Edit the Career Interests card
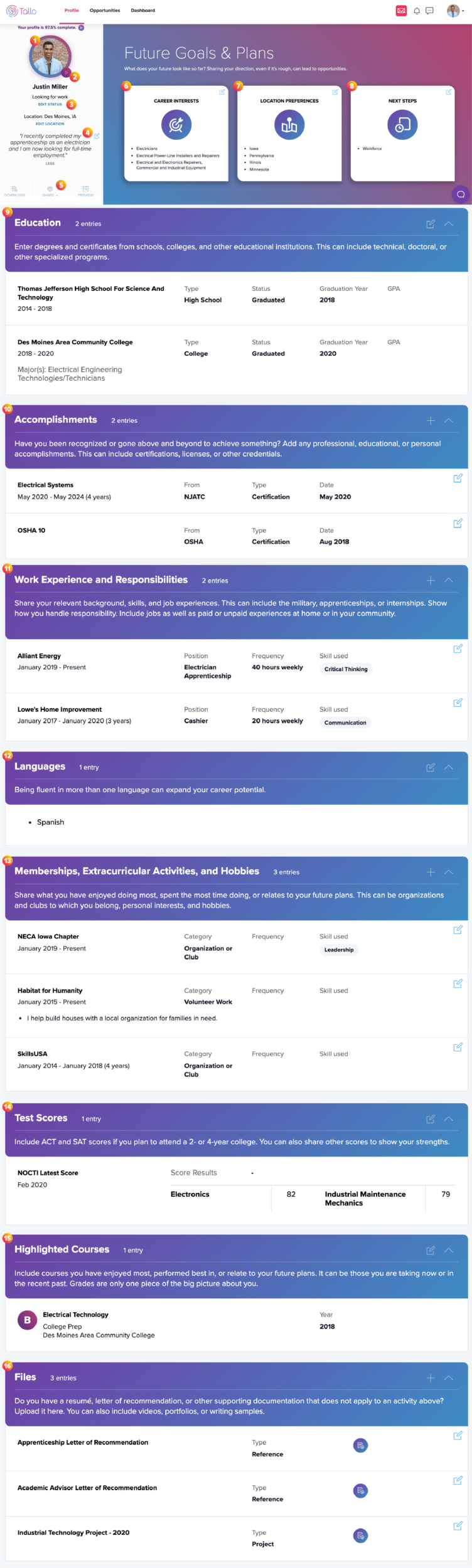Image resolution: width=472 pixels, height=1568 pixels. 222,92
